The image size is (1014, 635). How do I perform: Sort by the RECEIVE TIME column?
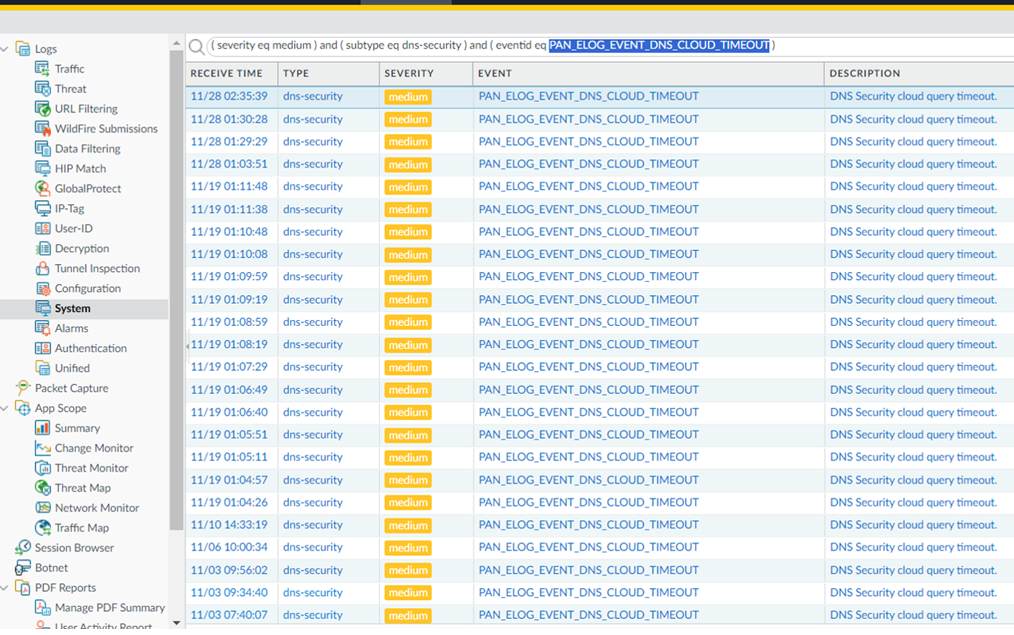[226, 73]
